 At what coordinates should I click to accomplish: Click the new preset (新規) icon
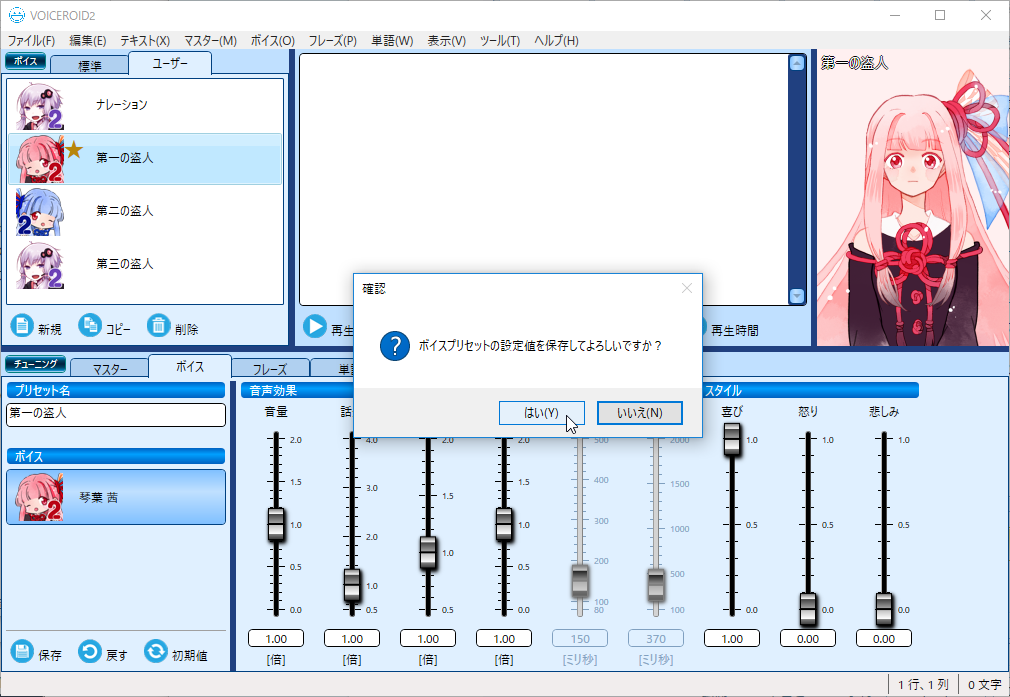coord(22,325)
